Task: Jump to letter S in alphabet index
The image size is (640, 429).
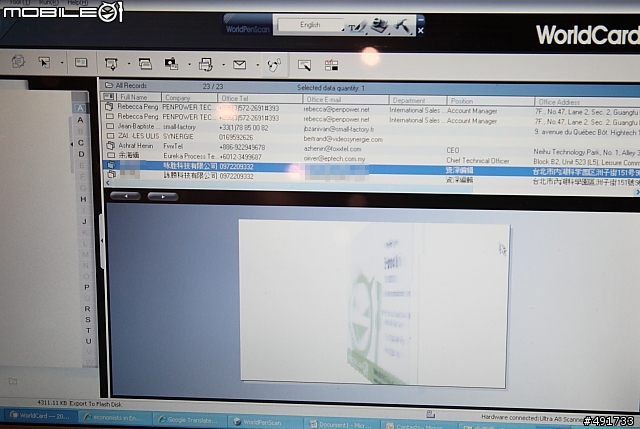Action: pos(88,320)
